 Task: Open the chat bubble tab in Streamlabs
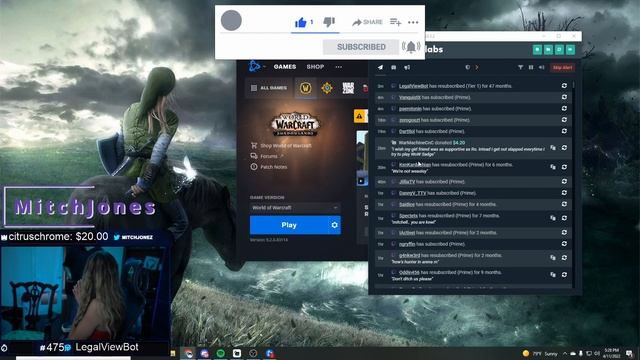(x=393, y=67)
